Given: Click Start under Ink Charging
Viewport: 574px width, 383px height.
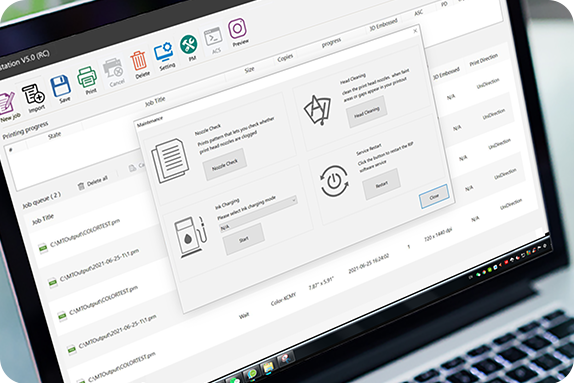Looking at the screenshot, I should (x=243, y=239).
